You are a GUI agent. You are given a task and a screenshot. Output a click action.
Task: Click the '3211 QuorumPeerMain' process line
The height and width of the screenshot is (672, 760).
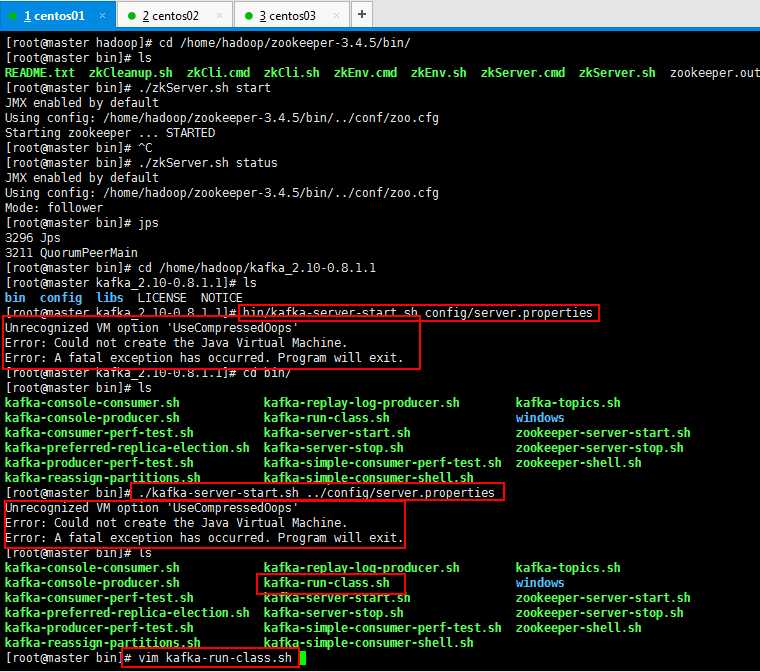click(x=71, y=253)
